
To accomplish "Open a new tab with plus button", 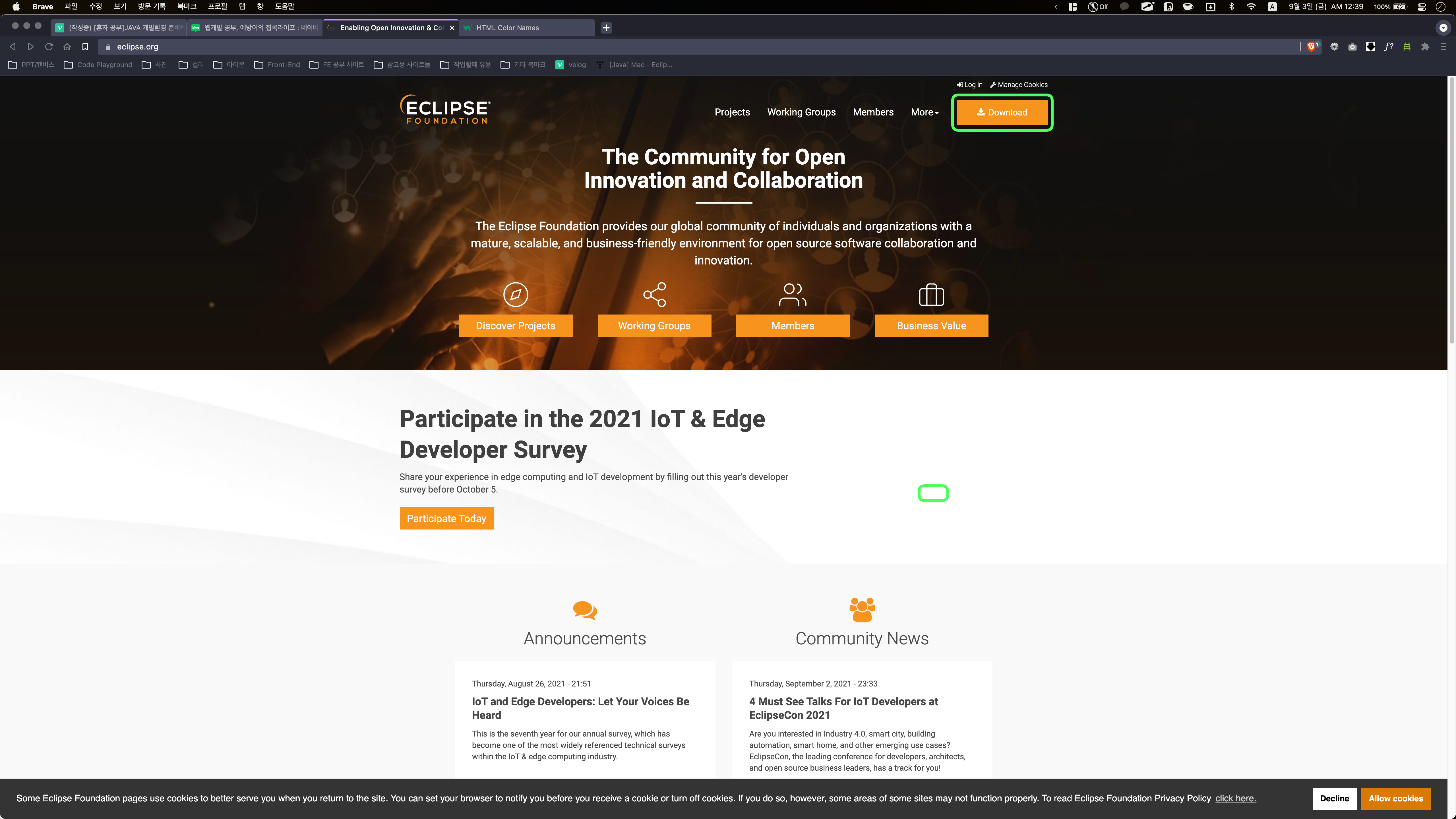I will 606,28.
